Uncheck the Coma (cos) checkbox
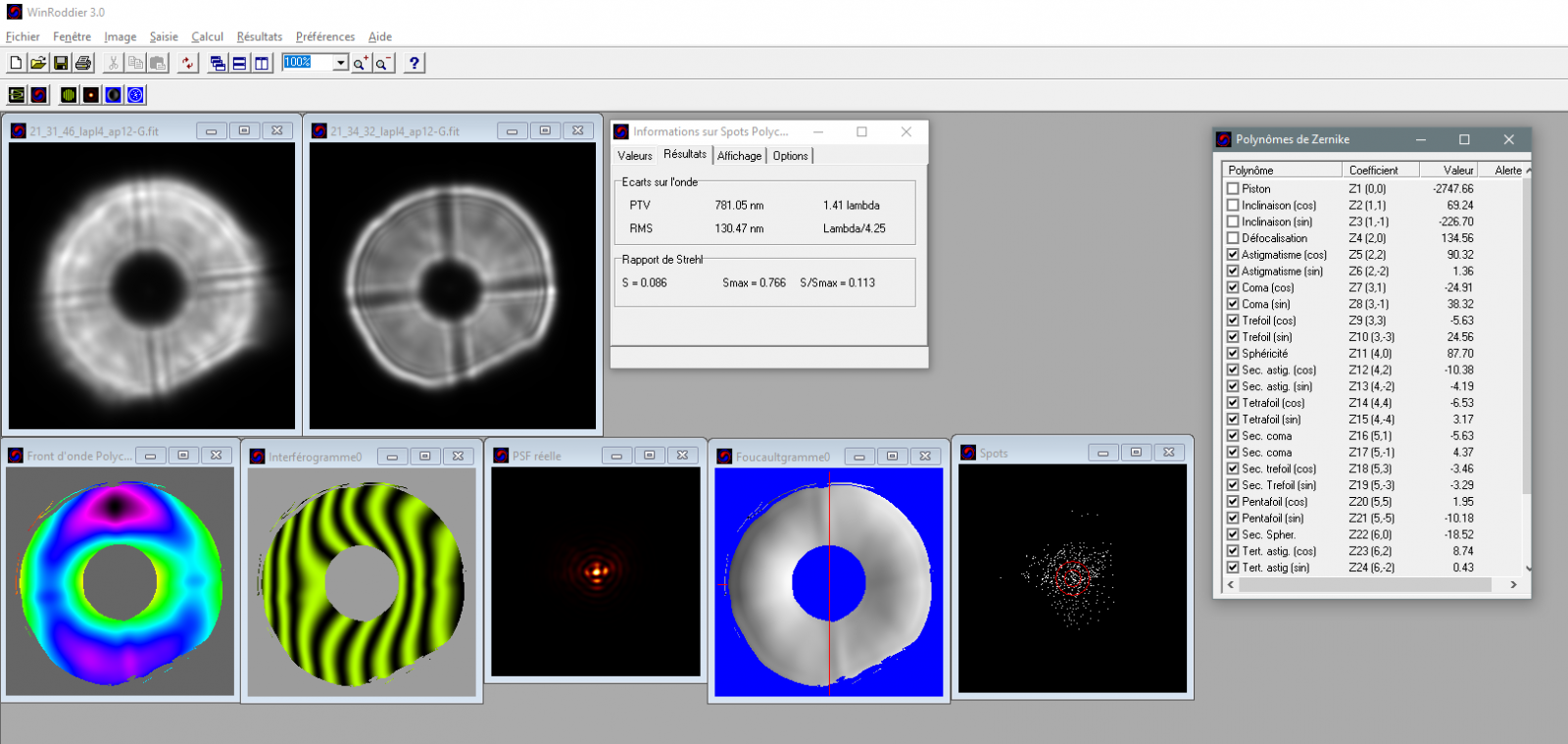 (1233, 287)
